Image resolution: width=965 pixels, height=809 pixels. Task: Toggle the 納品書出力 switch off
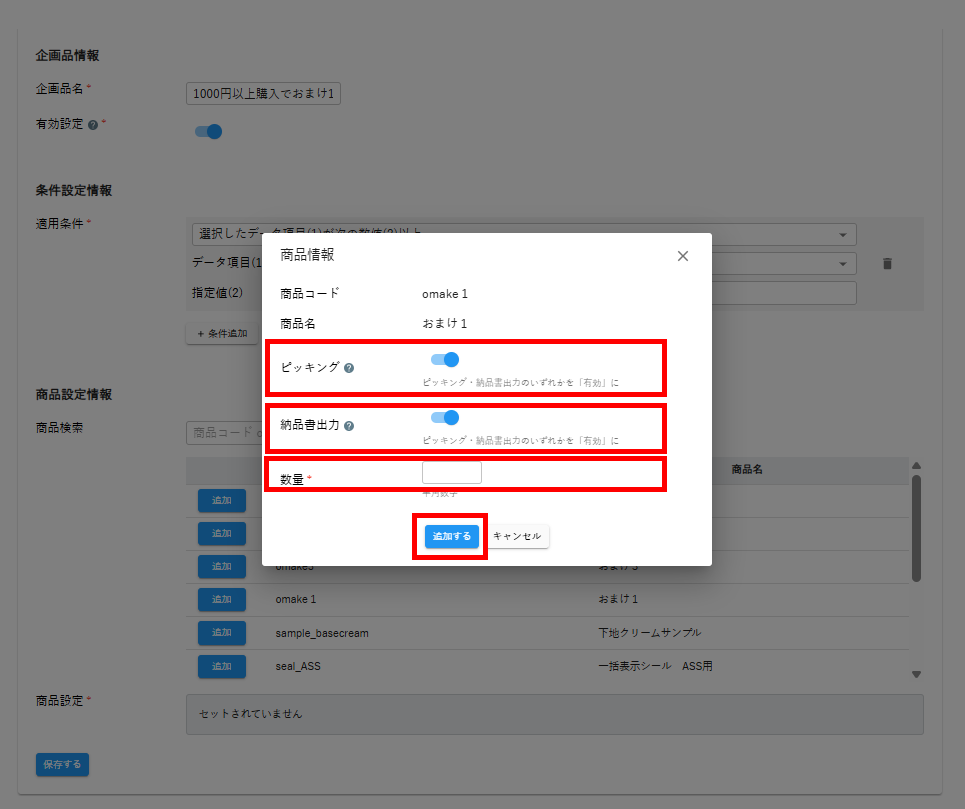pos(445,418)
